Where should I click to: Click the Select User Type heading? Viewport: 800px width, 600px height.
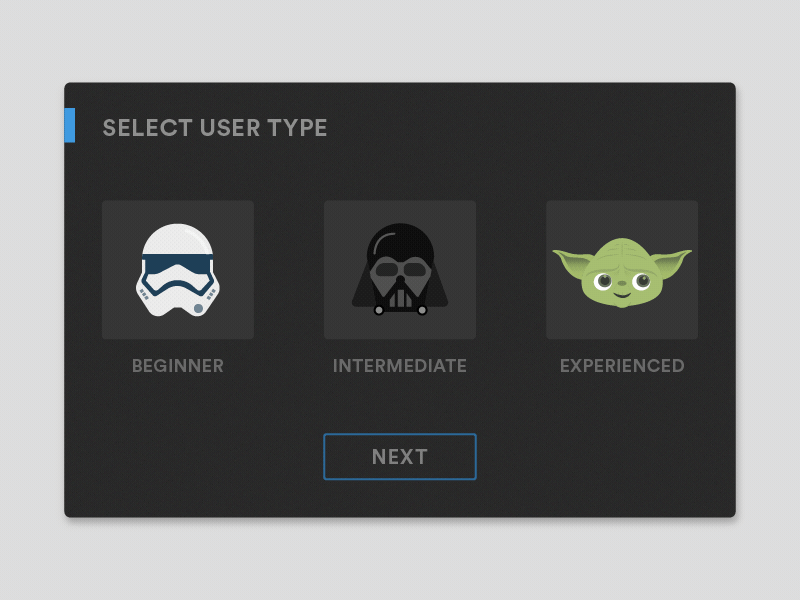point(215,128)
